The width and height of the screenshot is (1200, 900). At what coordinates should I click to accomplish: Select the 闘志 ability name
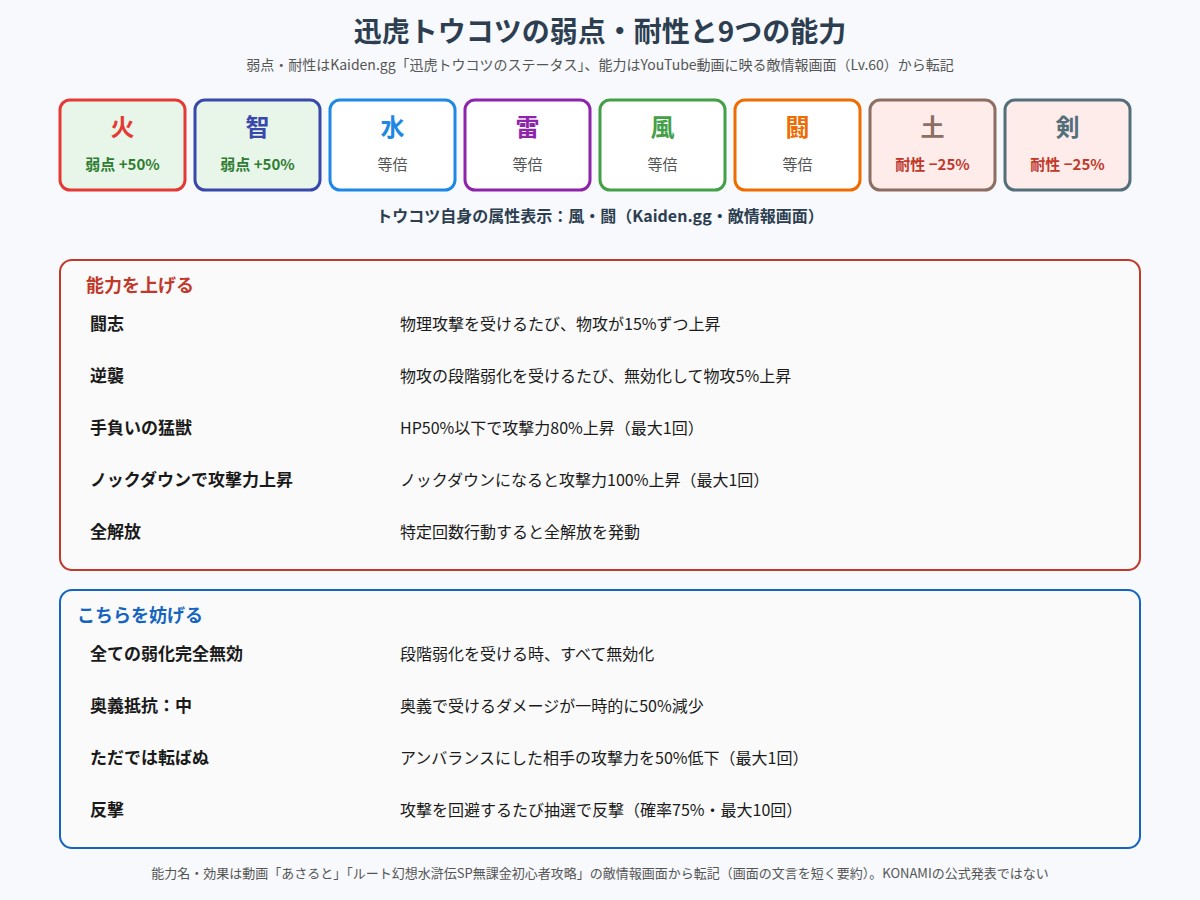(107, 324)
